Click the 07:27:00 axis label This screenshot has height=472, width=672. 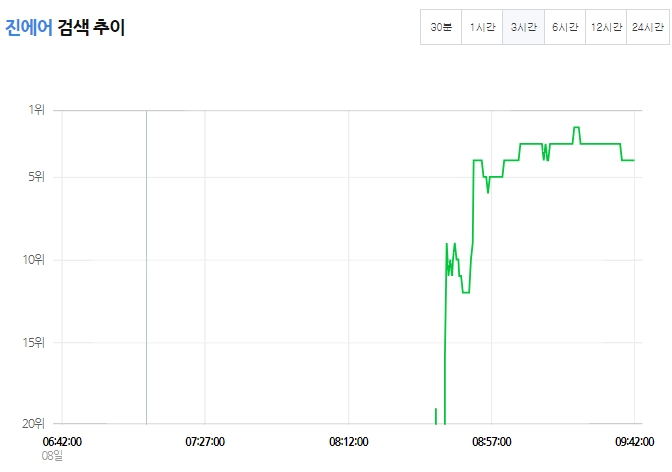point(205,442)
